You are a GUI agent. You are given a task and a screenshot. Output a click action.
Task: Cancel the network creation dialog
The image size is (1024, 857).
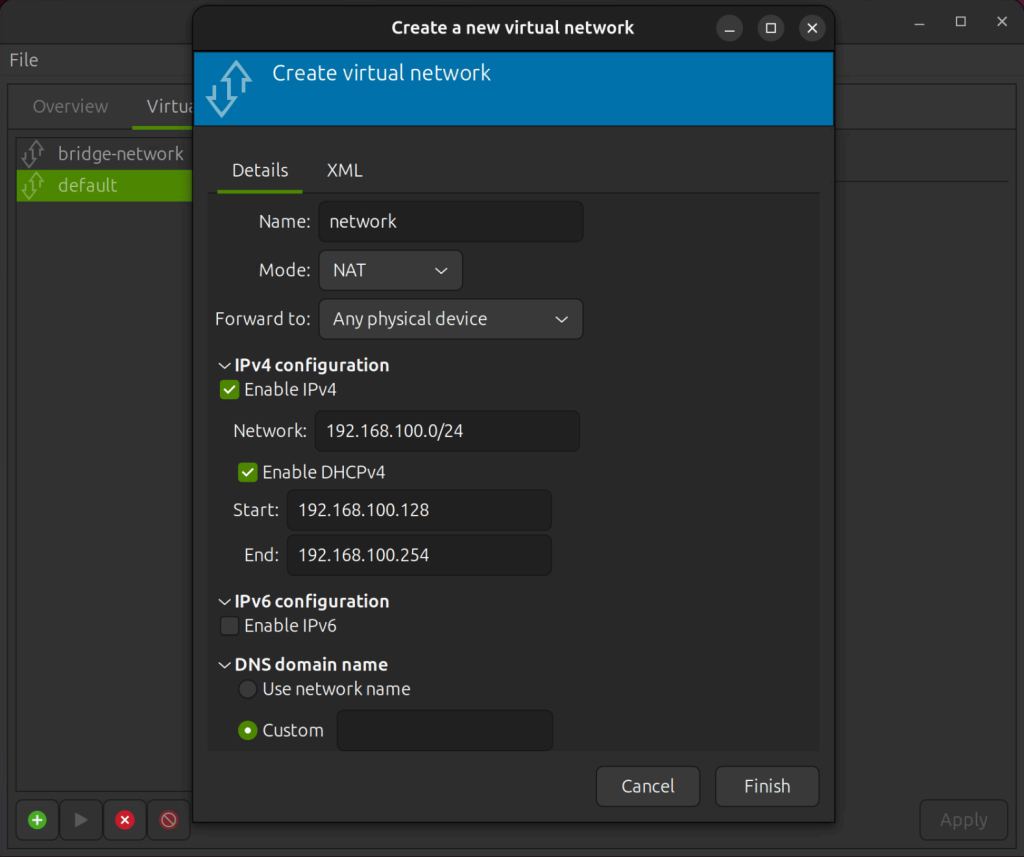[647, 786]
